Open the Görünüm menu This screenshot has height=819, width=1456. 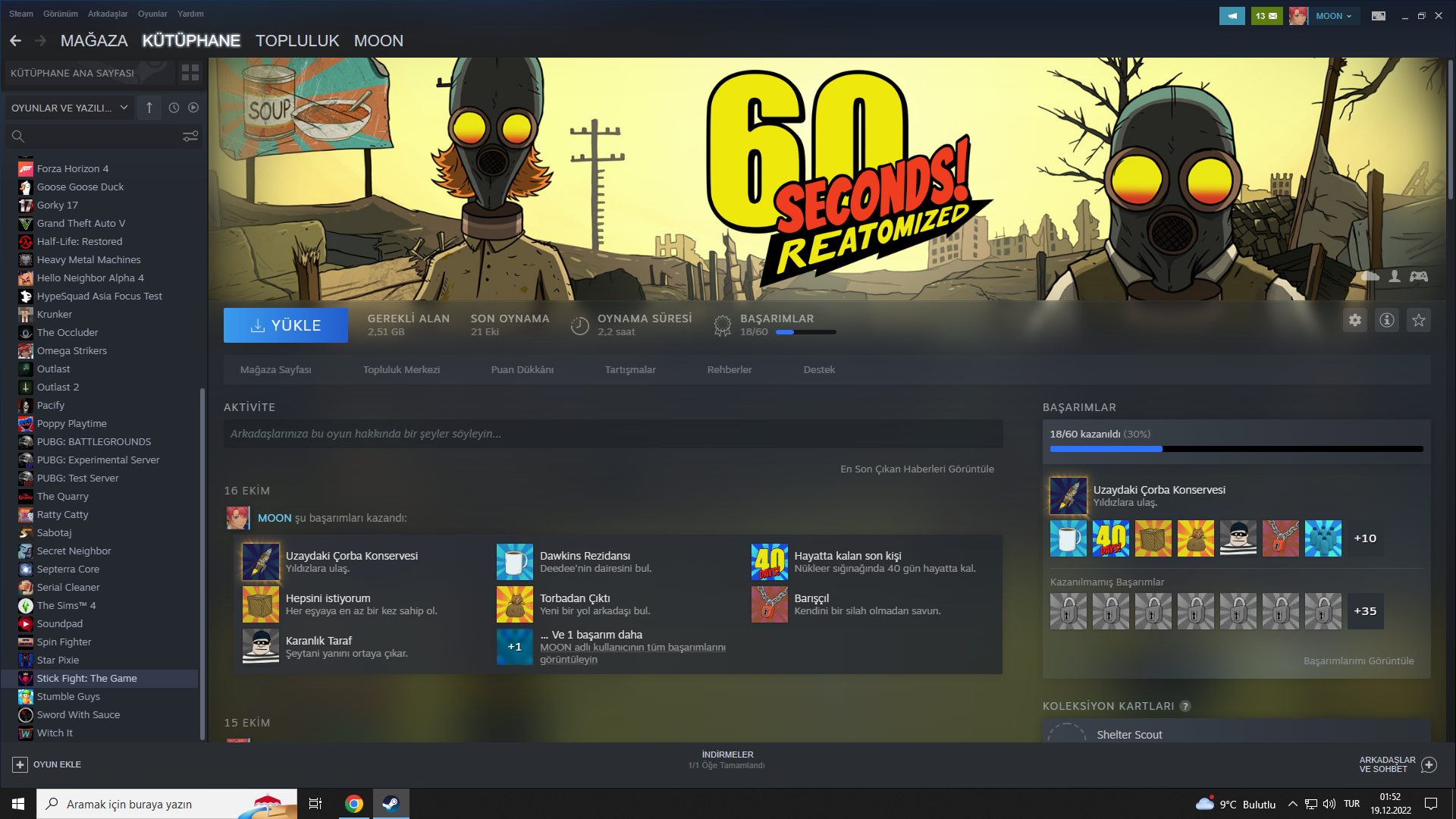[61, 14]
